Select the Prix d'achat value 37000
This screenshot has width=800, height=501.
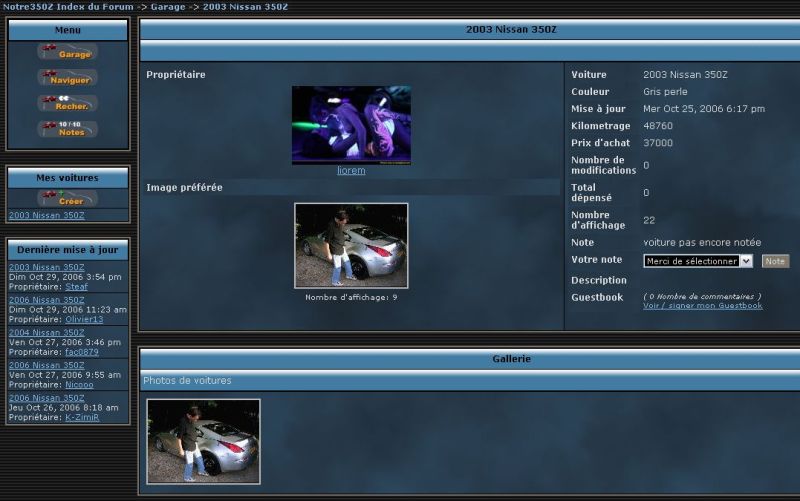[658, 143]
